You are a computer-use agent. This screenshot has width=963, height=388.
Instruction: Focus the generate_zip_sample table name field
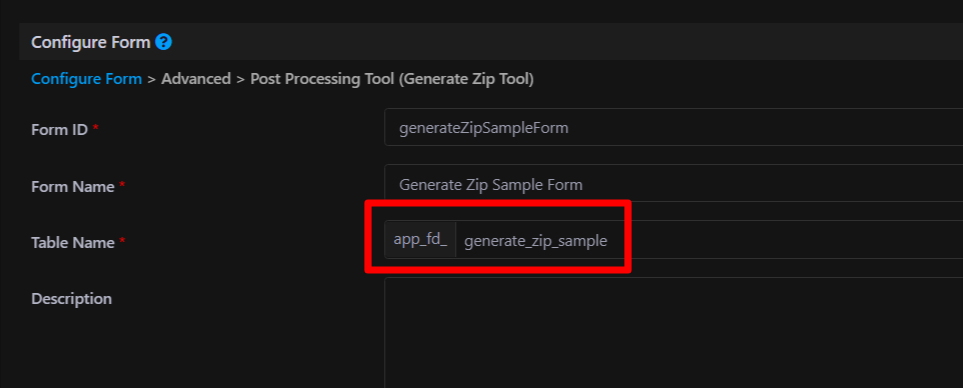point(709,240)
